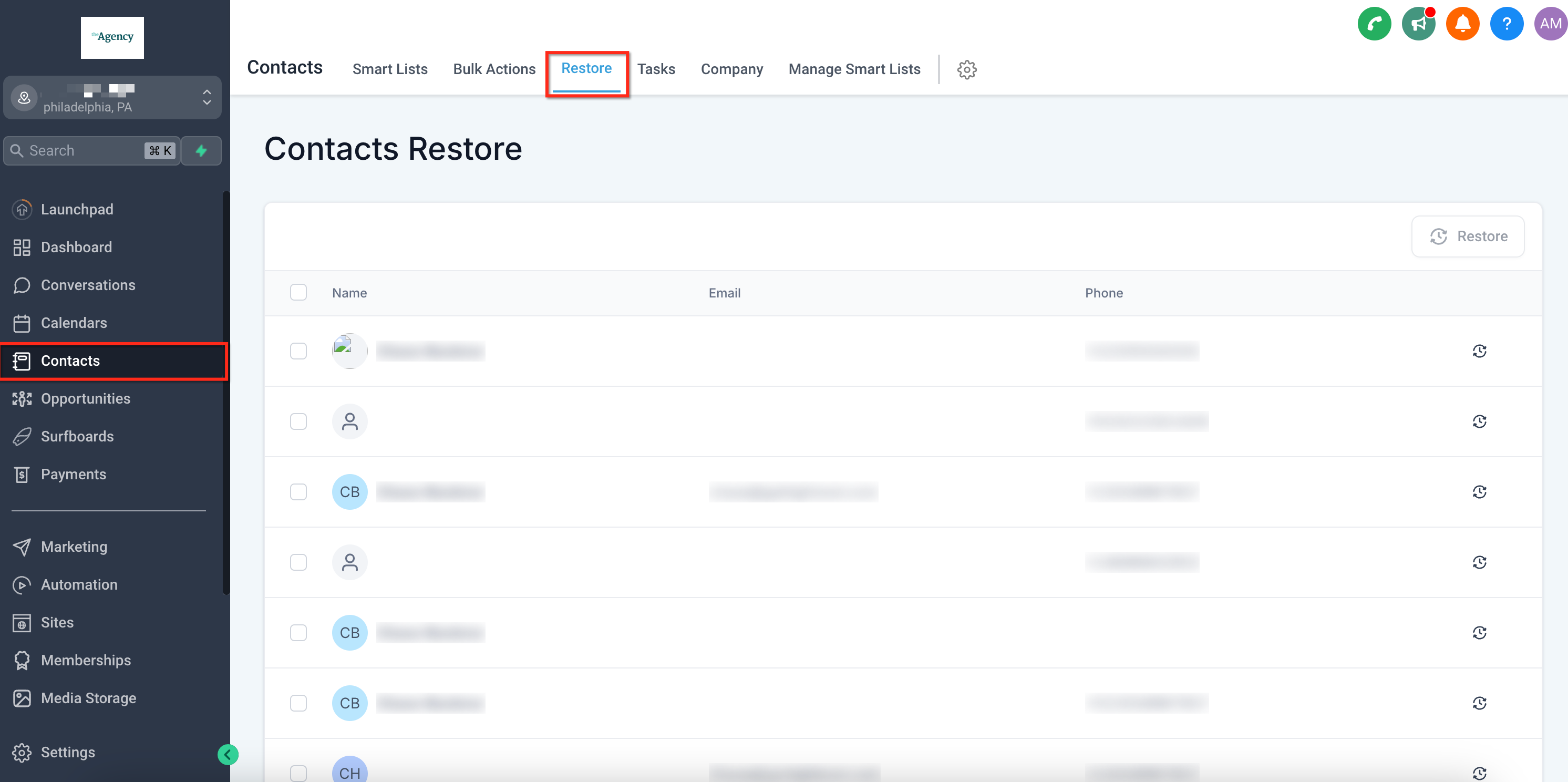Screen dimensions: 1568x782
Task: Check the first contact row checkbox
Action: point(298,351)
